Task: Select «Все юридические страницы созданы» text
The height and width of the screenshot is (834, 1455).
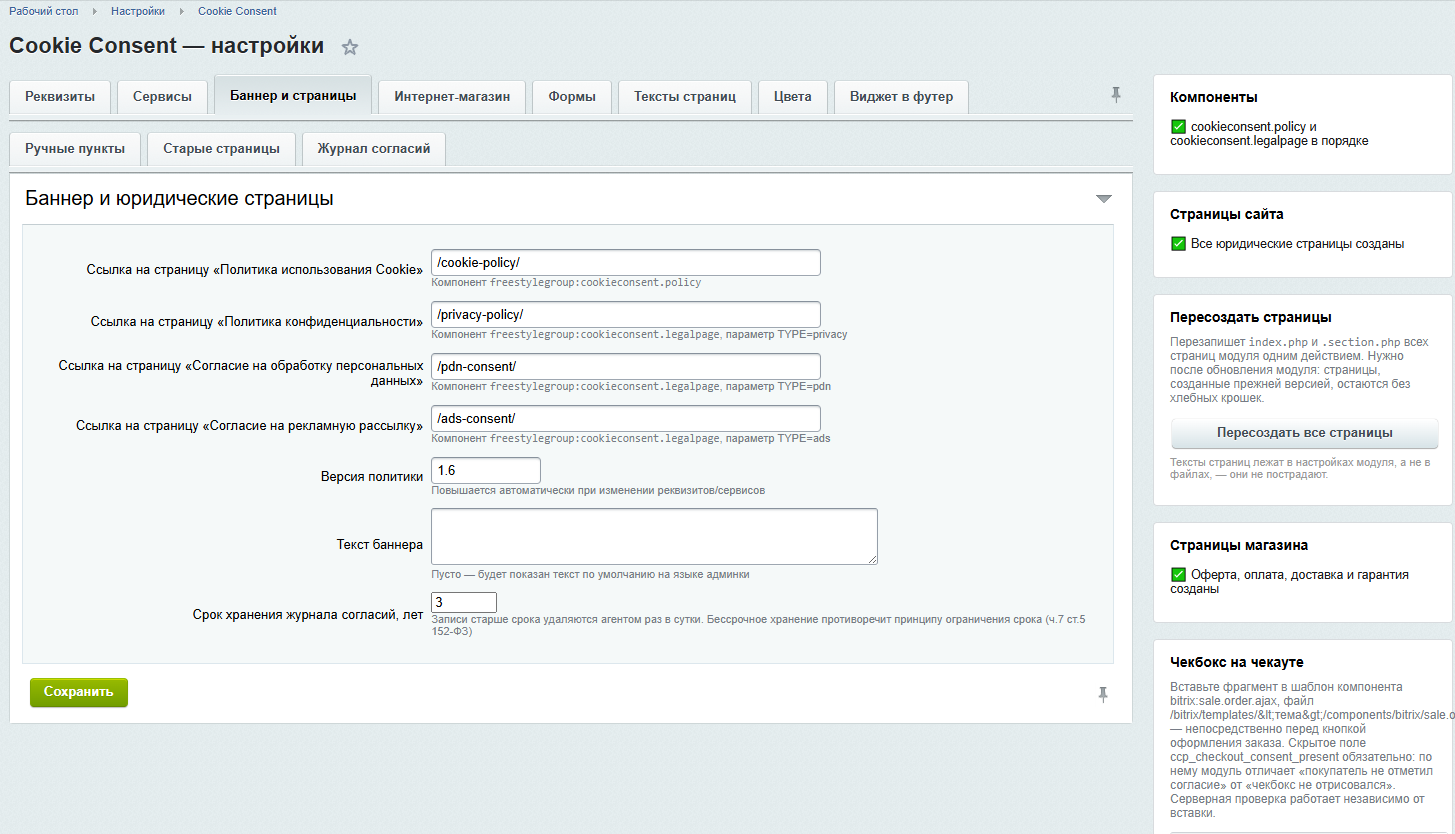Action: click(x=1297, y=244)
